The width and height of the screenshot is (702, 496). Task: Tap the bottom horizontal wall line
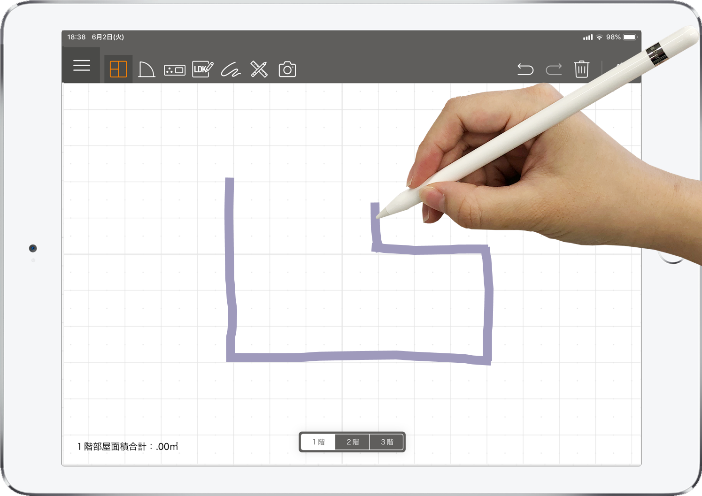pyautogui.click(x=360, y=355)
